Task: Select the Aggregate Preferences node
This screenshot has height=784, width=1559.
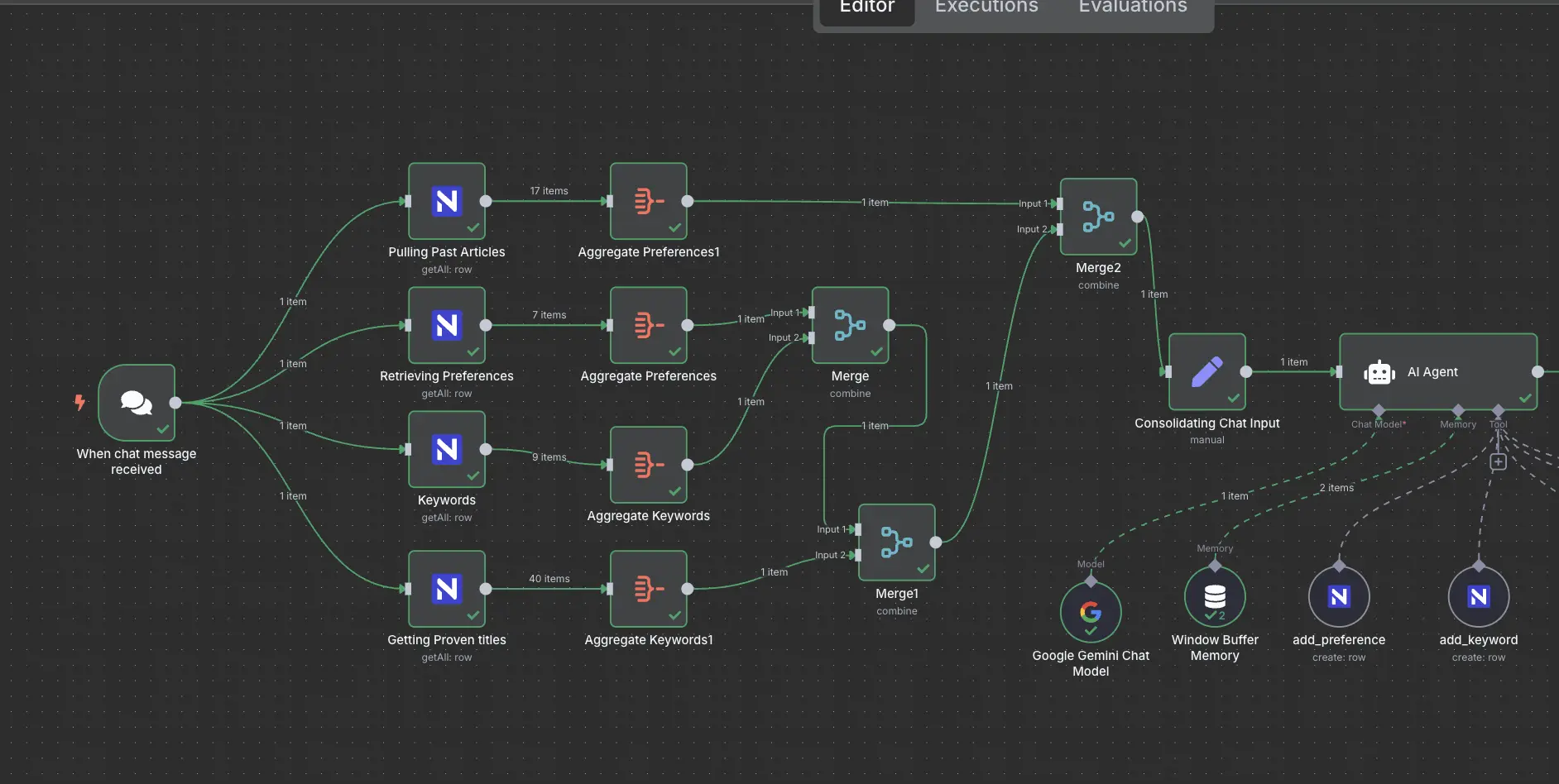Action: click(x=649, y=325)
